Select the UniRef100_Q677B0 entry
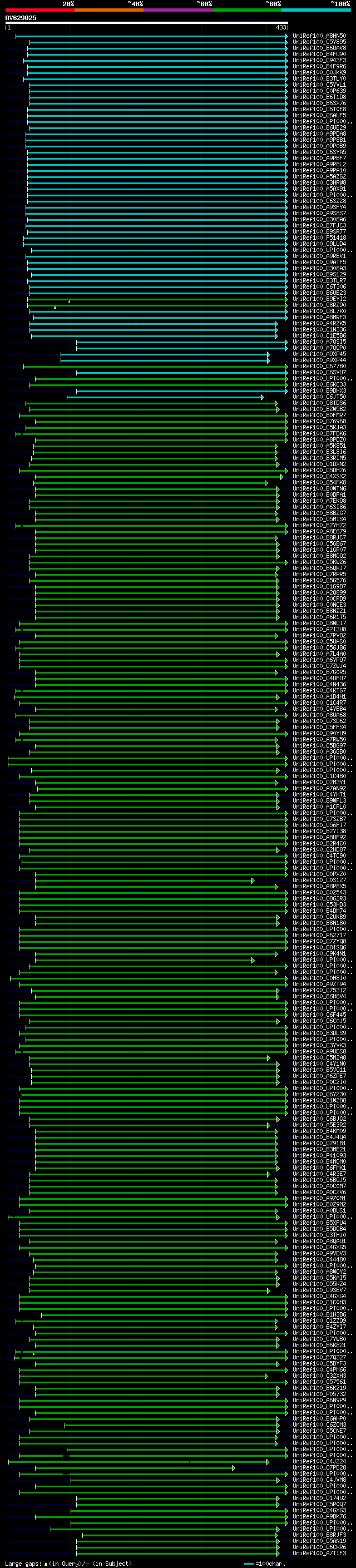 pyautogui.click(x=319, y=367)
